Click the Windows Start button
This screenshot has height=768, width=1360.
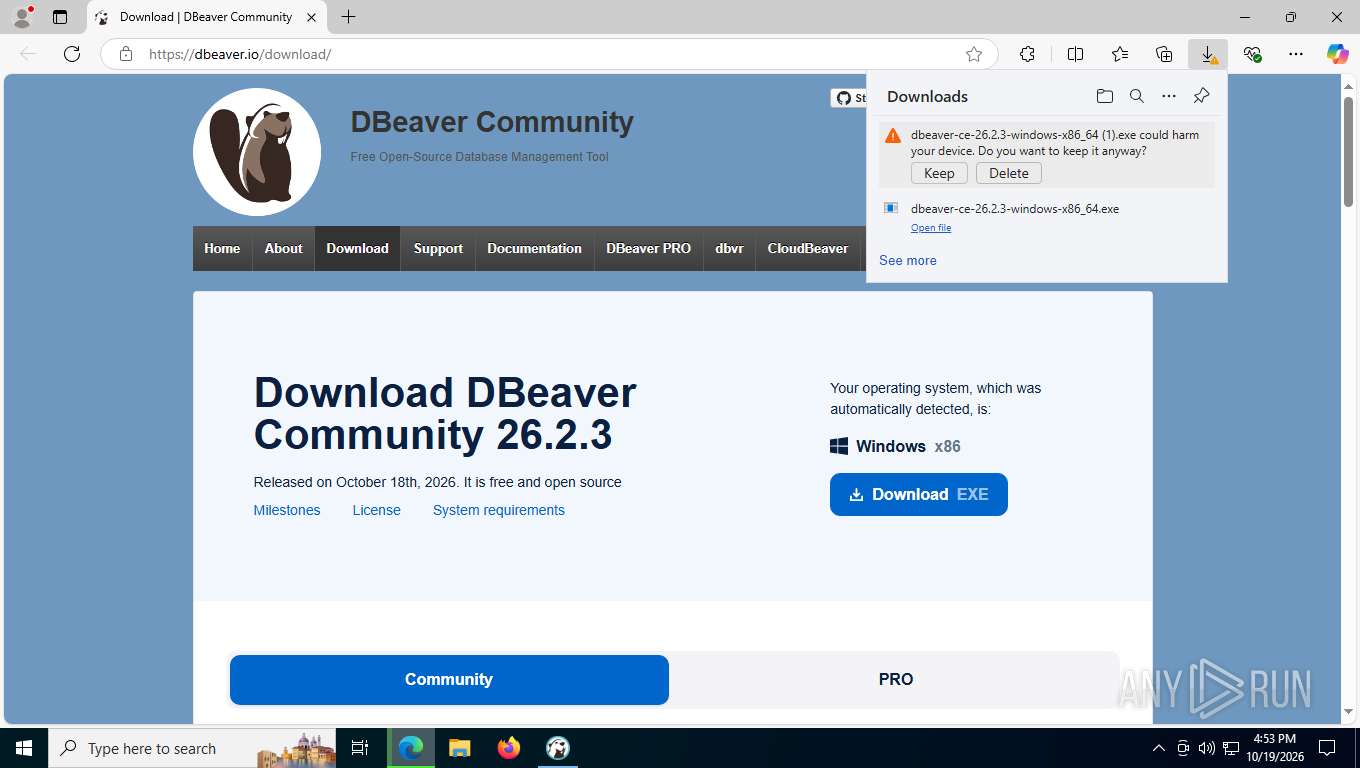[x=24, y=748]
